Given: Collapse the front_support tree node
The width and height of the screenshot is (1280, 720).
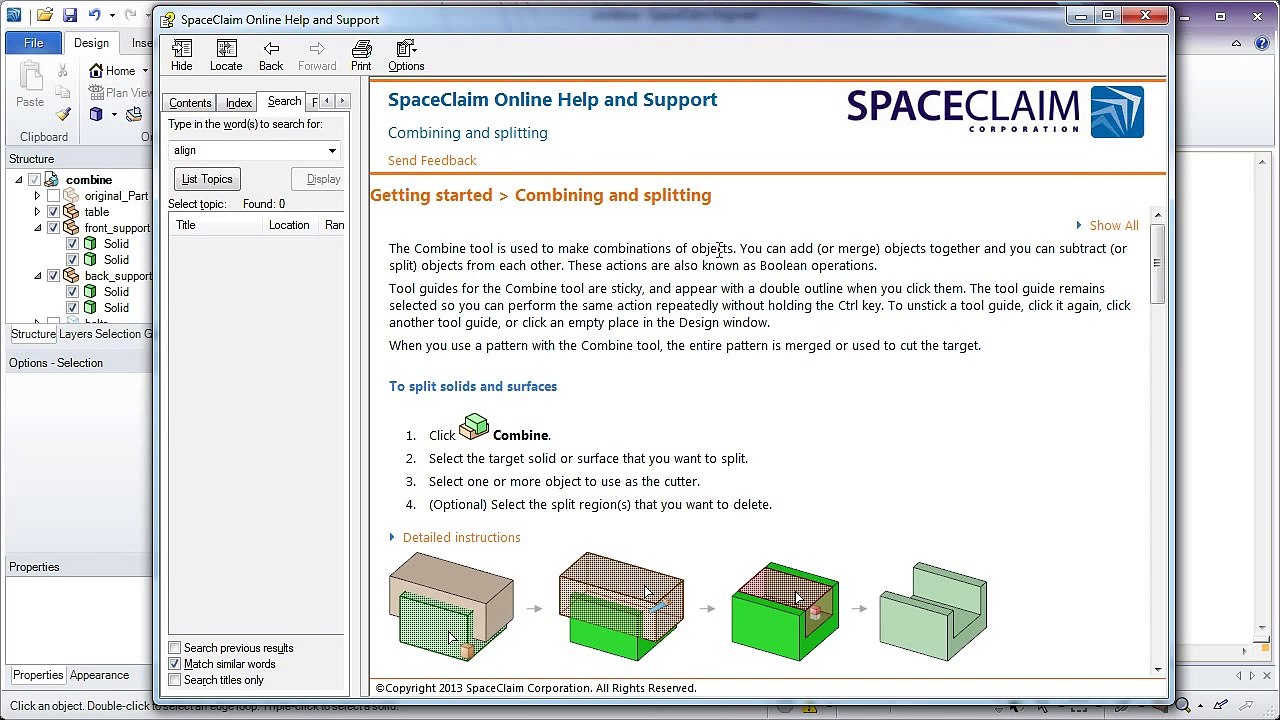Looking at the screenshot, I should pyautogui.click(x=38, y=228).
